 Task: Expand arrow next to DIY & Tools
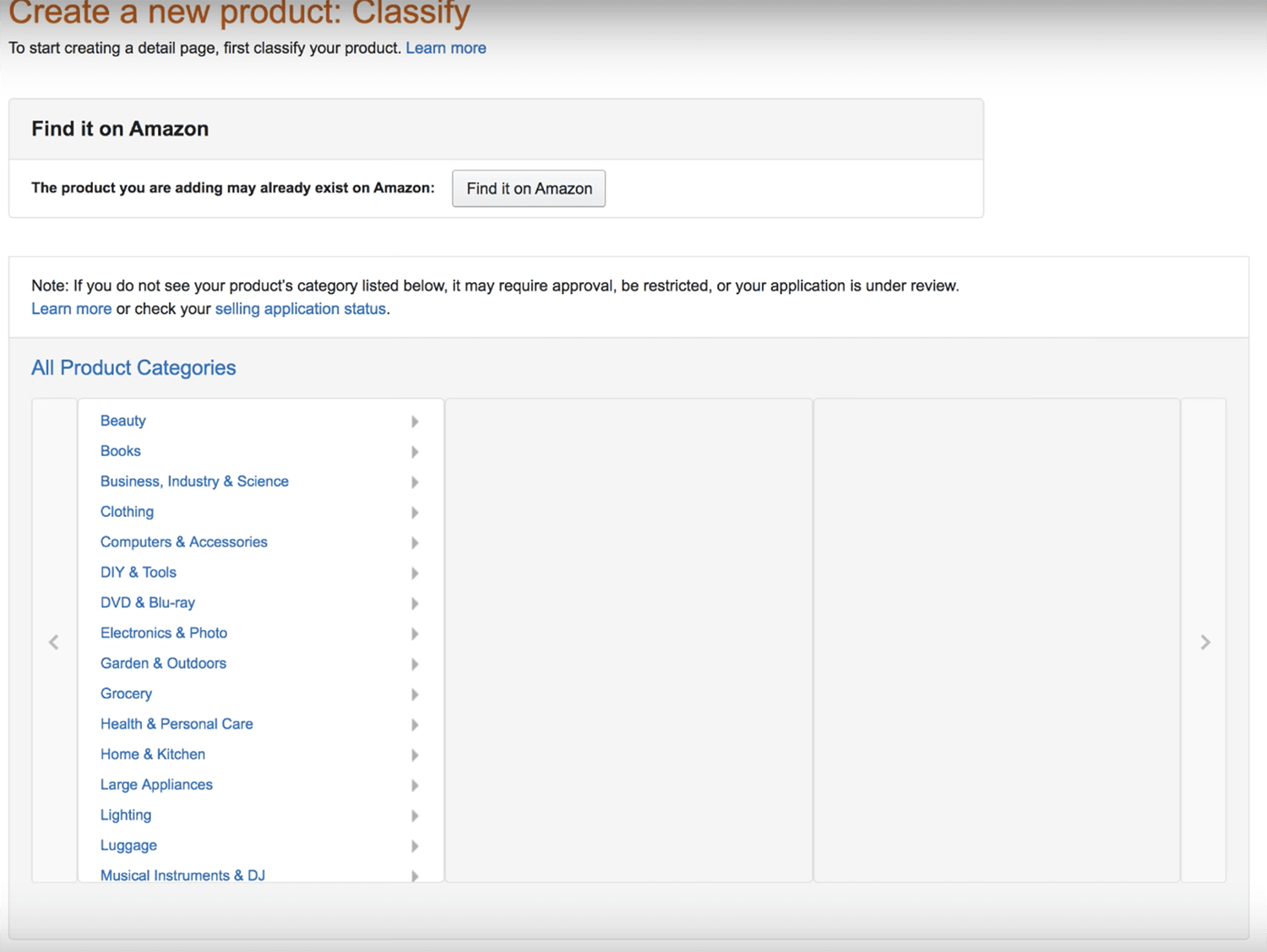[415, 574]
